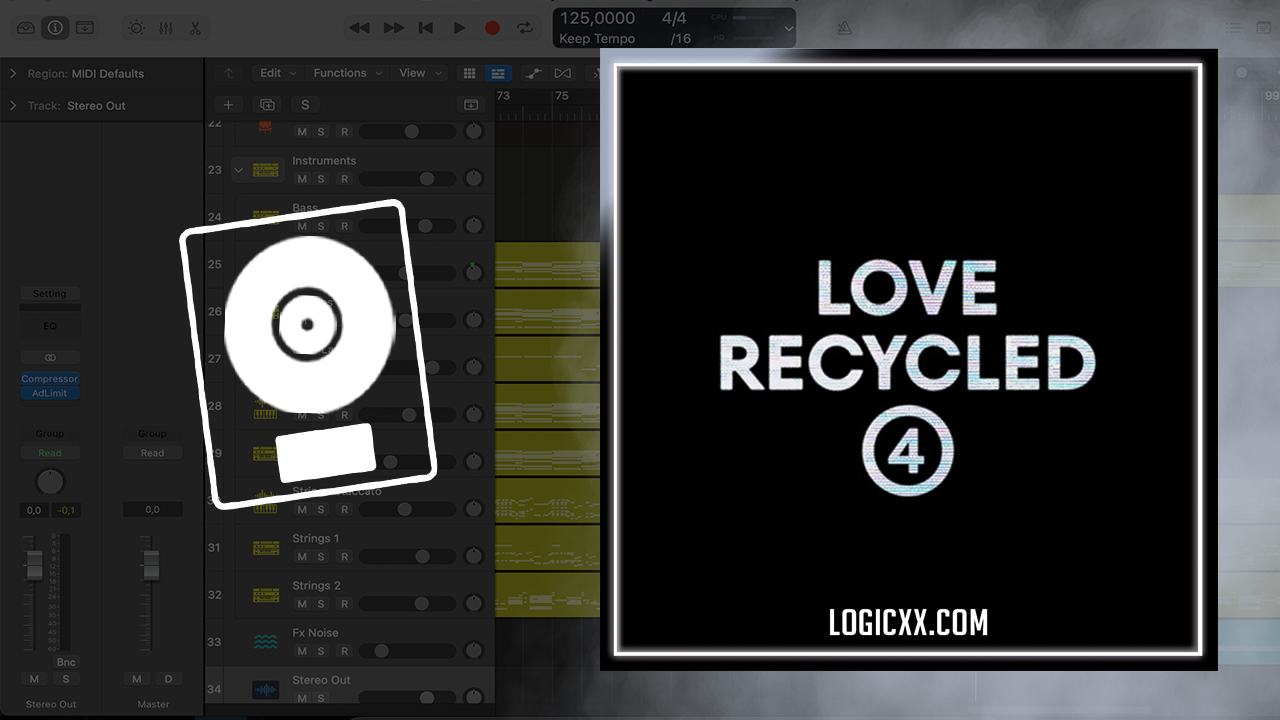Solo the Strings 2 track
This screenshot has width=1280, height=720.
pyautogui.click(x=321, y=604)
